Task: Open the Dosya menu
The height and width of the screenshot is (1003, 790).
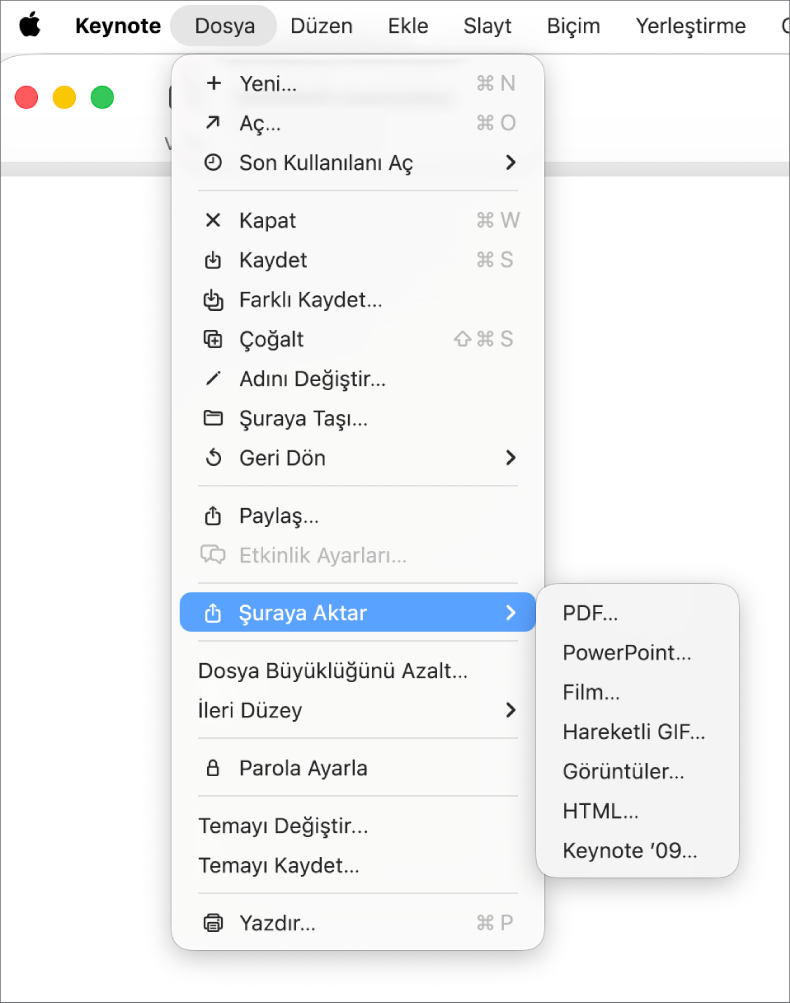Action: 225,26
